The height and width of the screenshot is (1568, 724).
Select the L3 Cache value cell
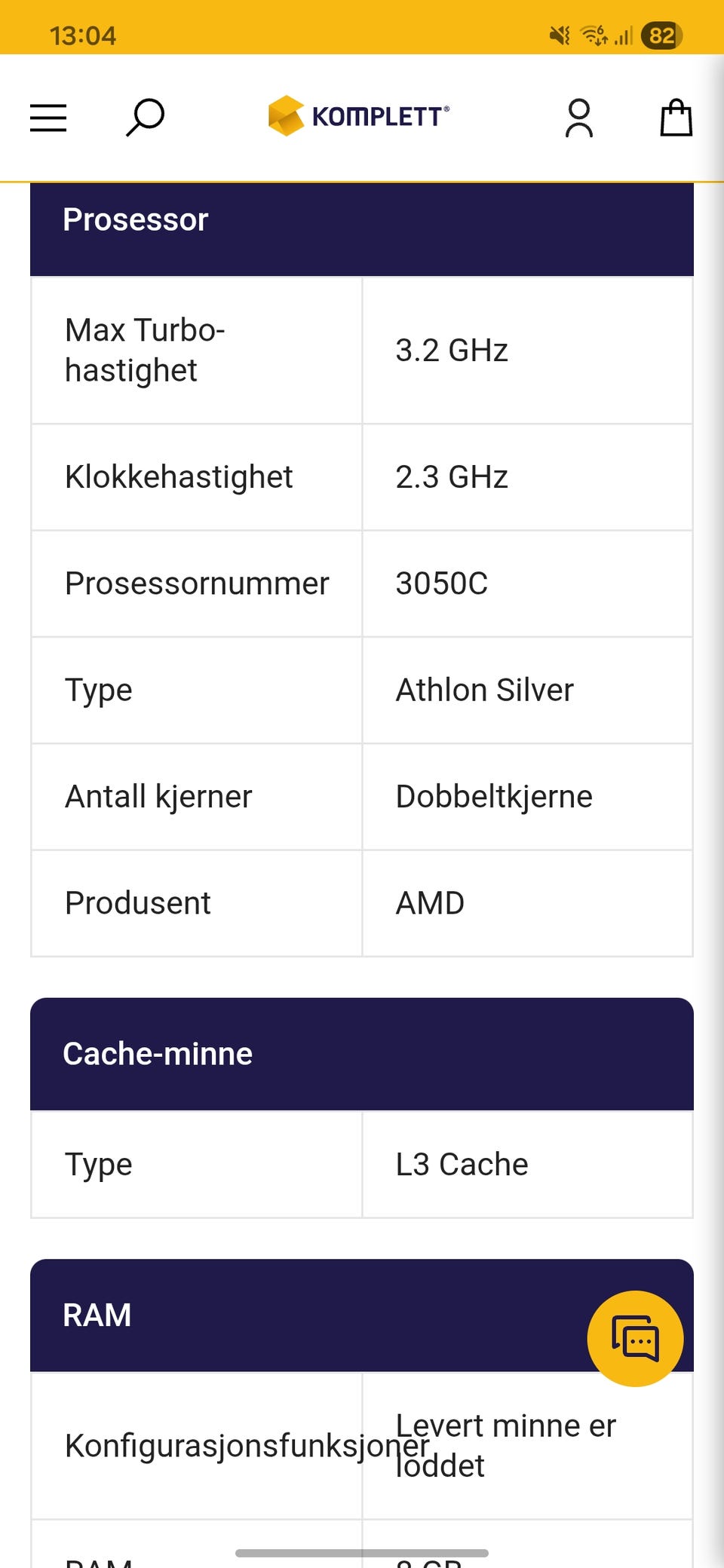tap(462, 1165)
